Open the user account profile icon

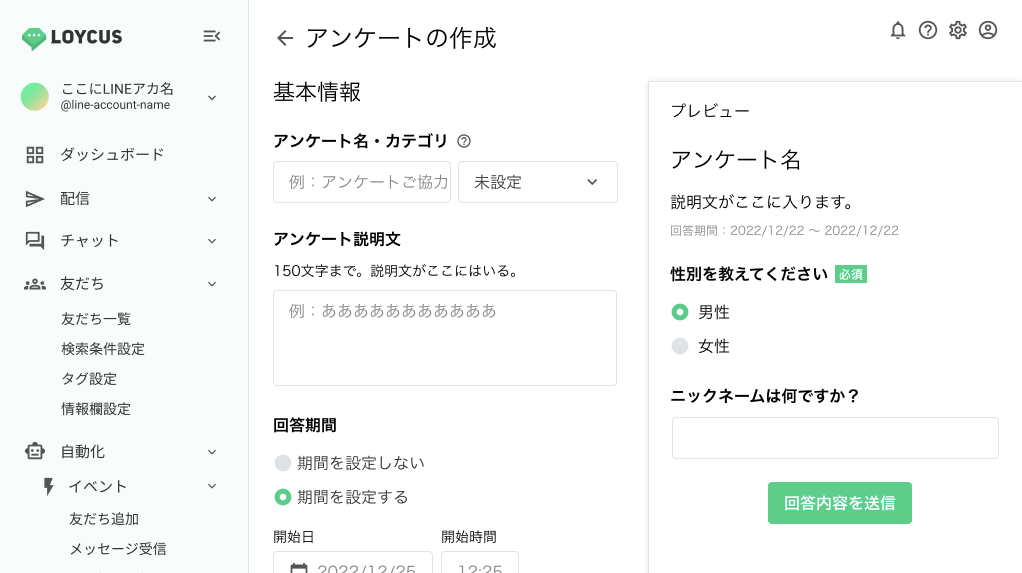pos(988,31)
